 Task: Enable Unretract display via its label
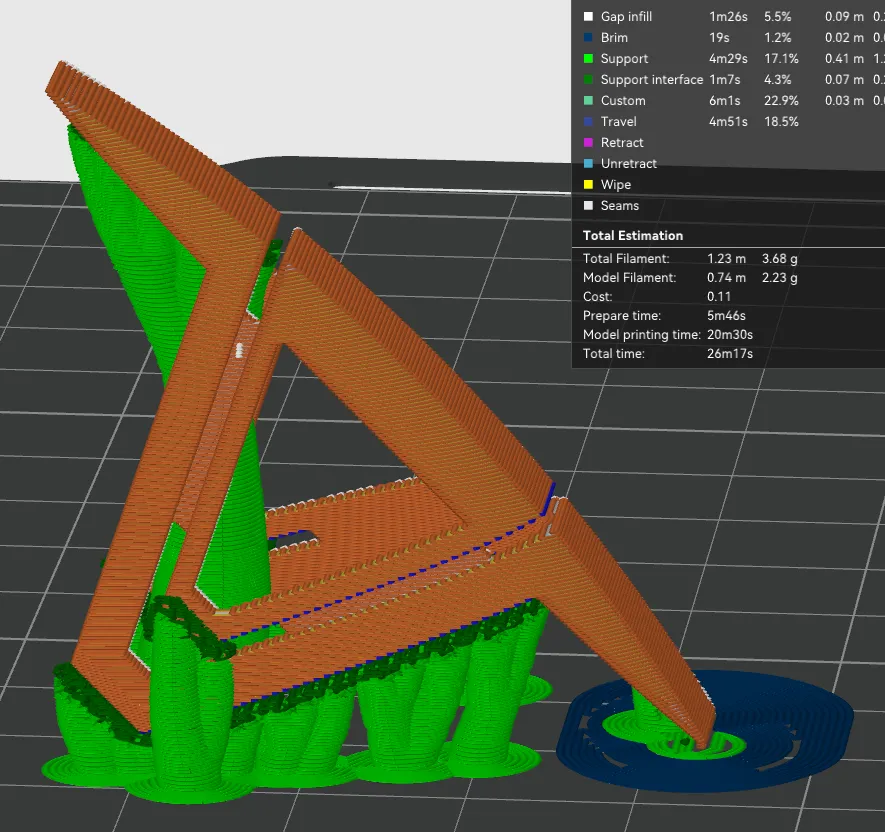coord(628,164)
